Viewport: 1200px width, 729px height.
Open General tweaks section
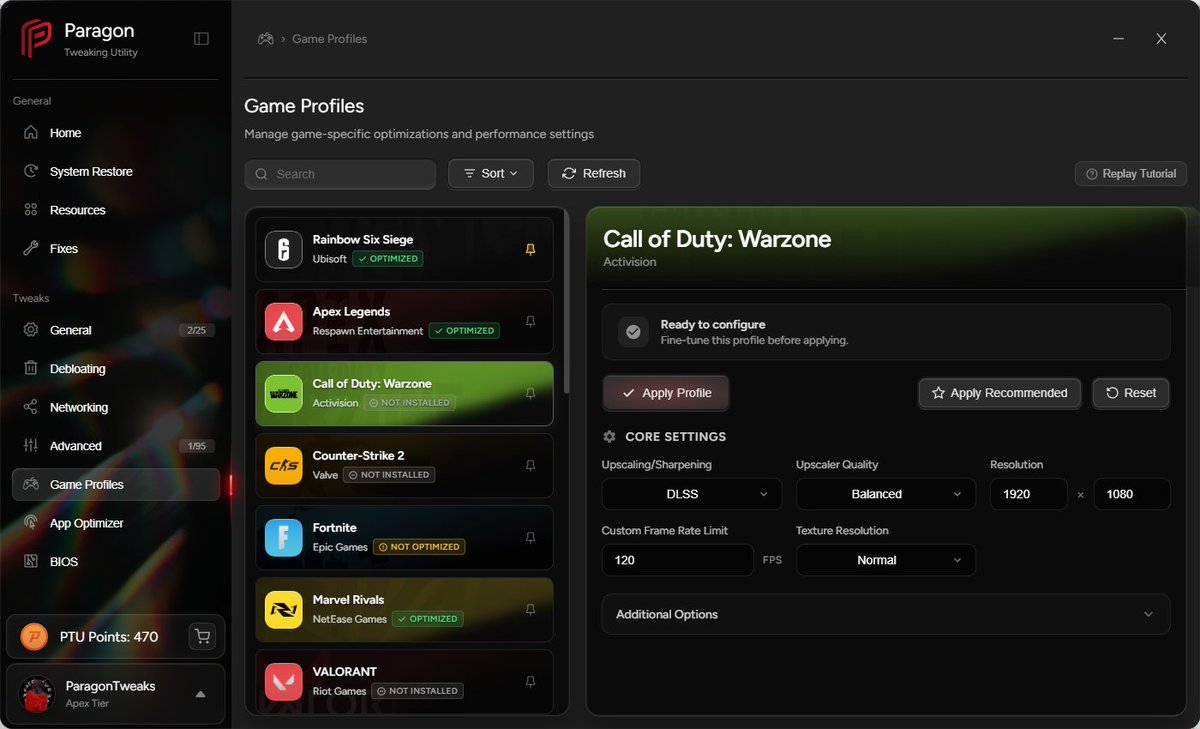116,330
